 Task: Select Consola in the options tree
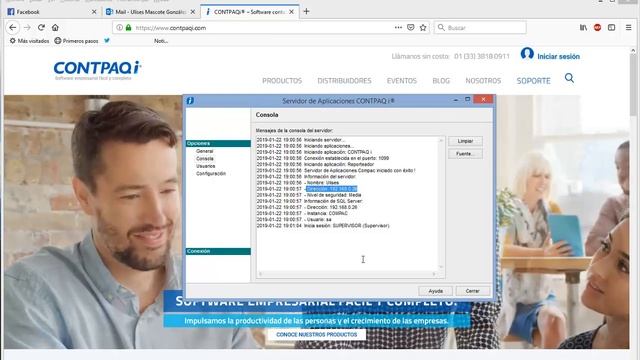point(205,158)
